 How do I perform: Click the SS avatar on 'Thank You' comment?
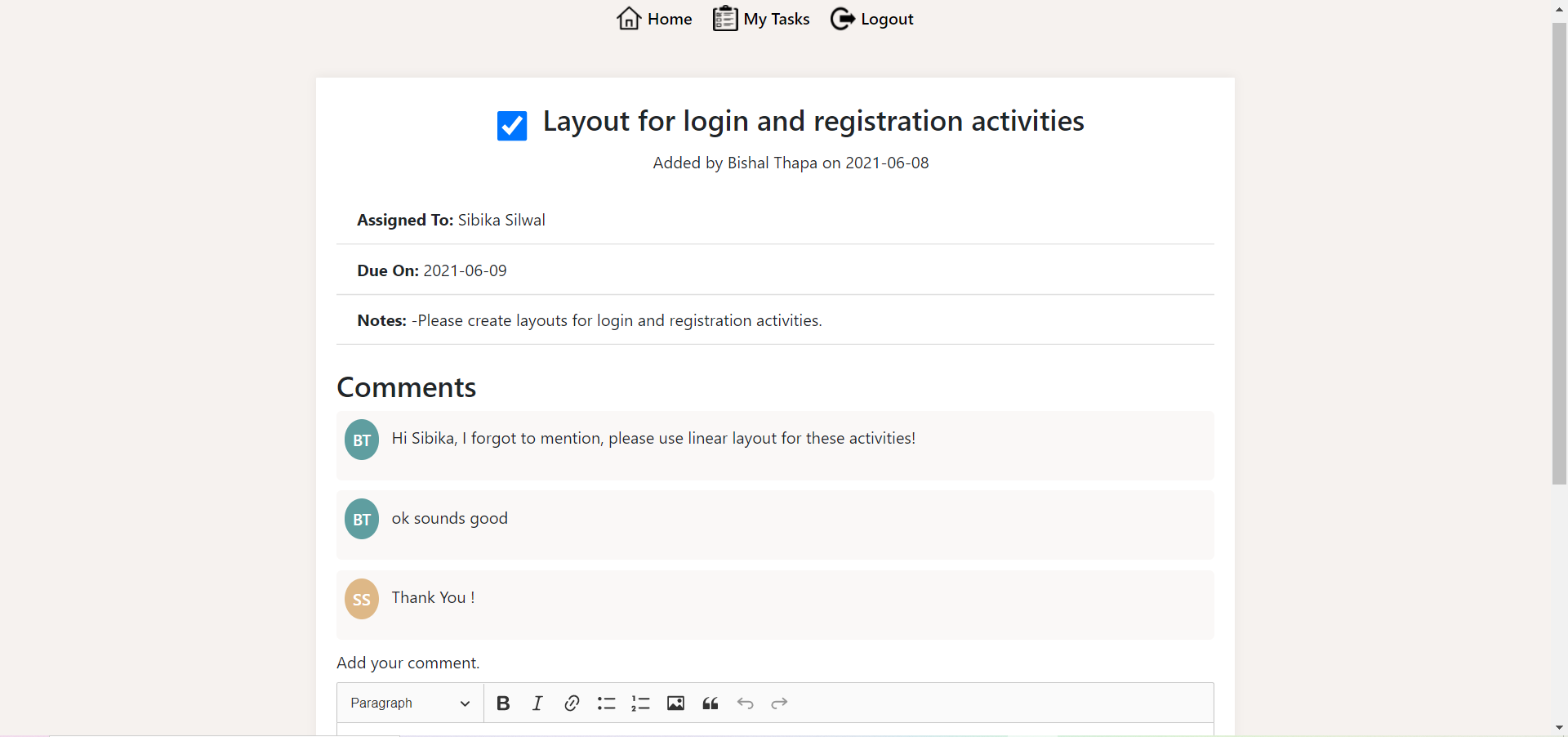click(x=362, y=599)
